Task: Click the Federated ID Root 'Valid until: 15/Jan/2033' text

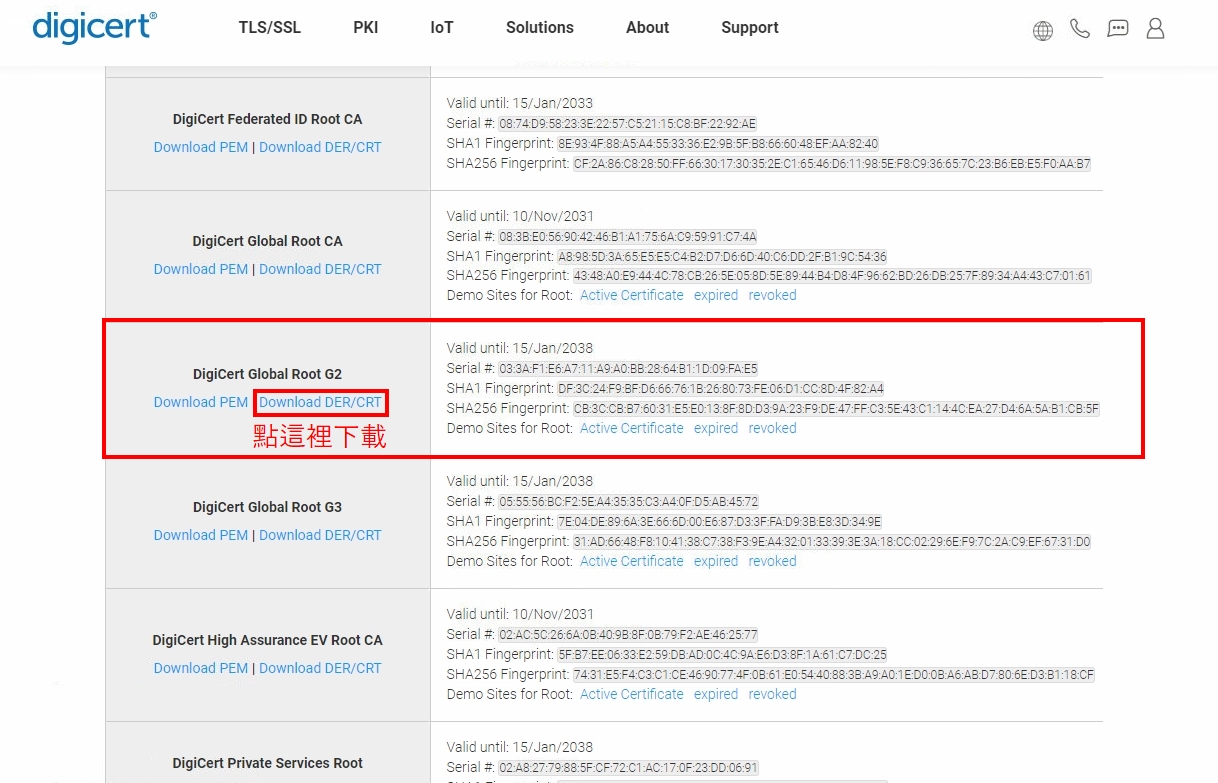Action: click(x=520, y=103)
